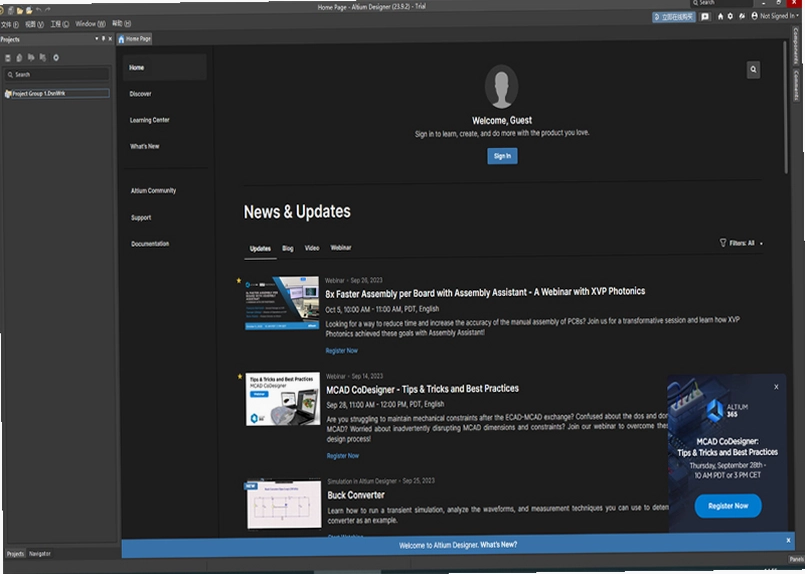The height and width of the screenshot is (574, 805).
Task: Open the MCAD CoDesigner webinar thumbnail
Action: click(282, 399)
